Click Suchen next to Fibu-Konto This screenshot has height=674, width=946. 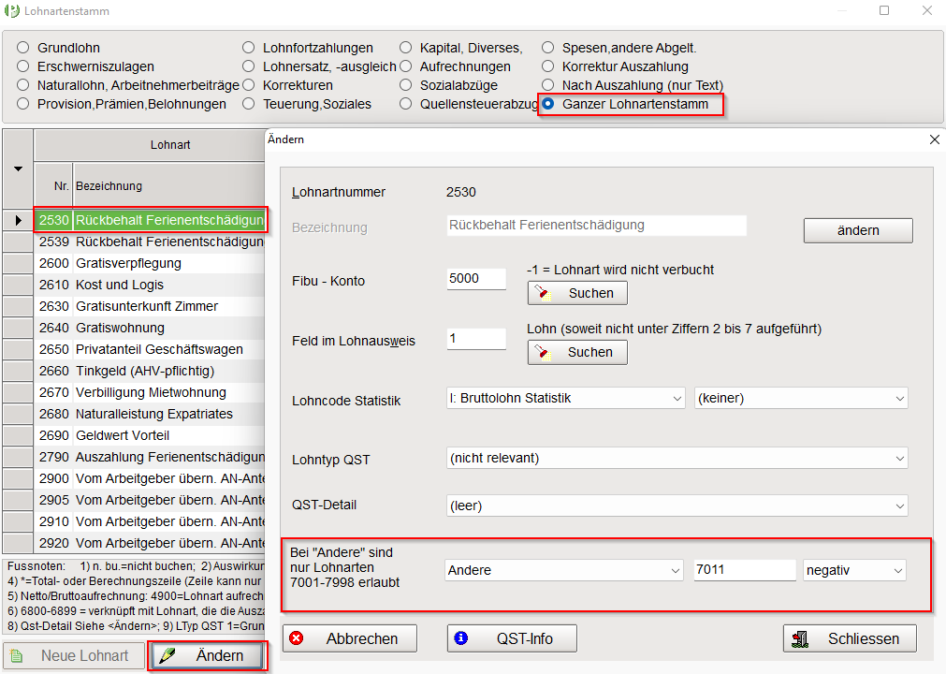577,293
